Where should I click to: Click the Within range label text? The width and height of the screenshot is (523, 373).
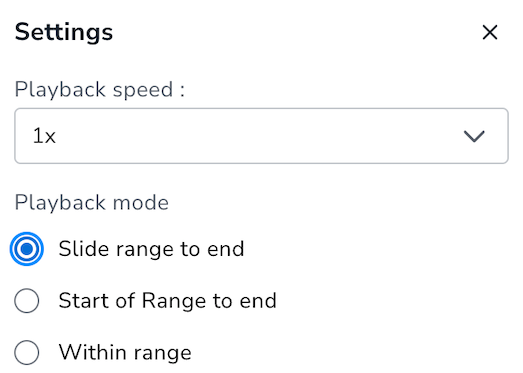pyautogui.click(x=125, y=352)
